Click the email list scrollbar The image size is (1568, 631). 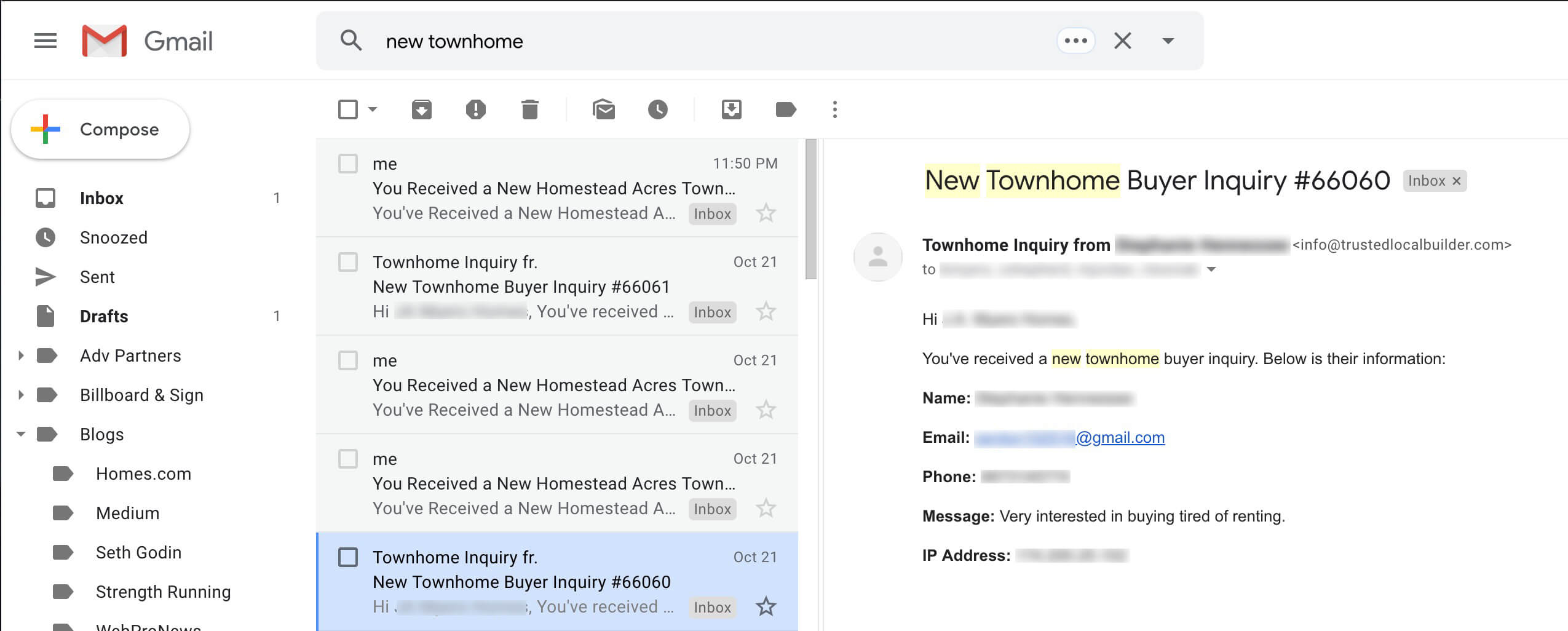point(810,209)
